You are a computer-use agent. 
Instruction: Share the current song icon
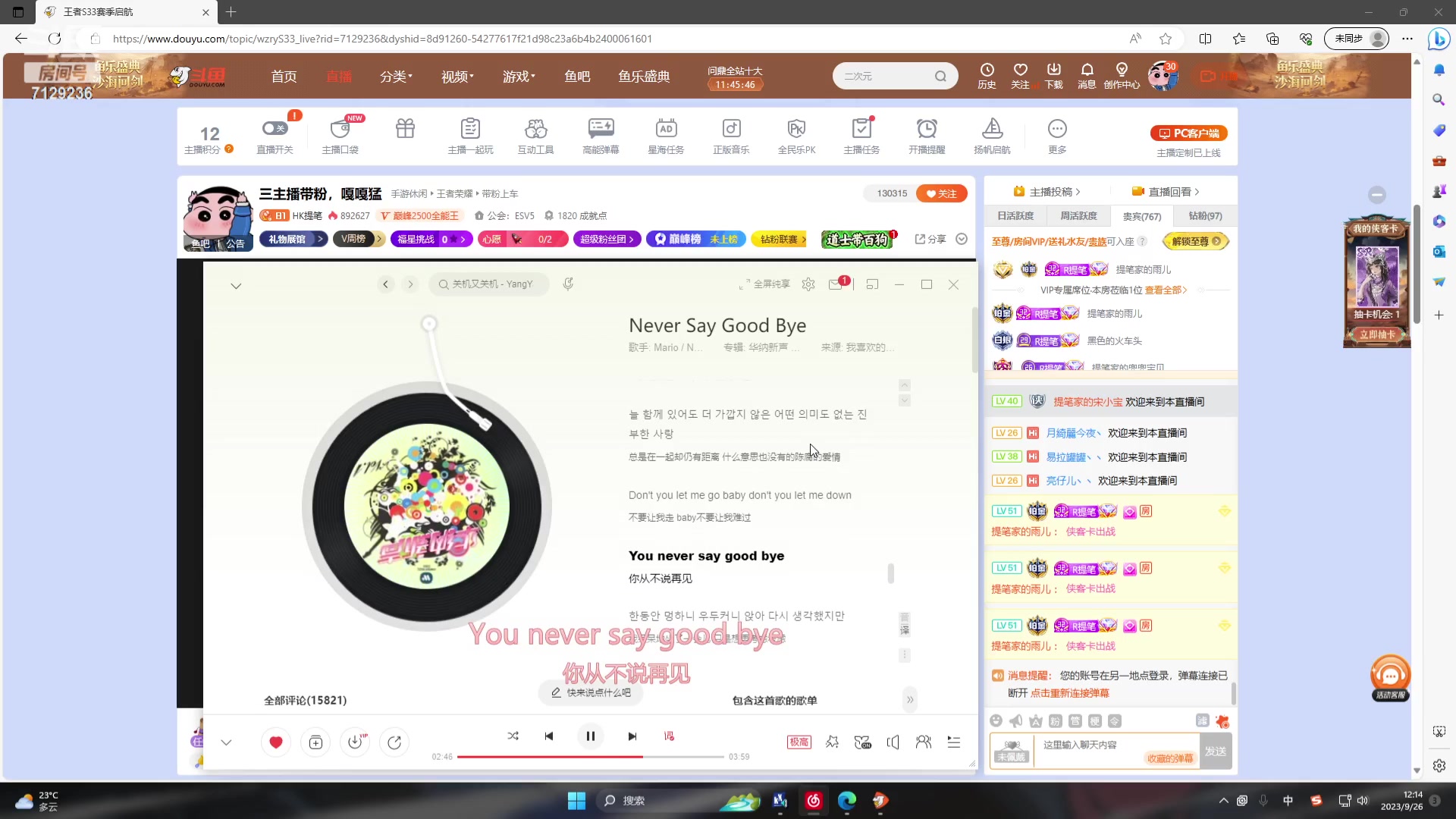coord(394,742)
